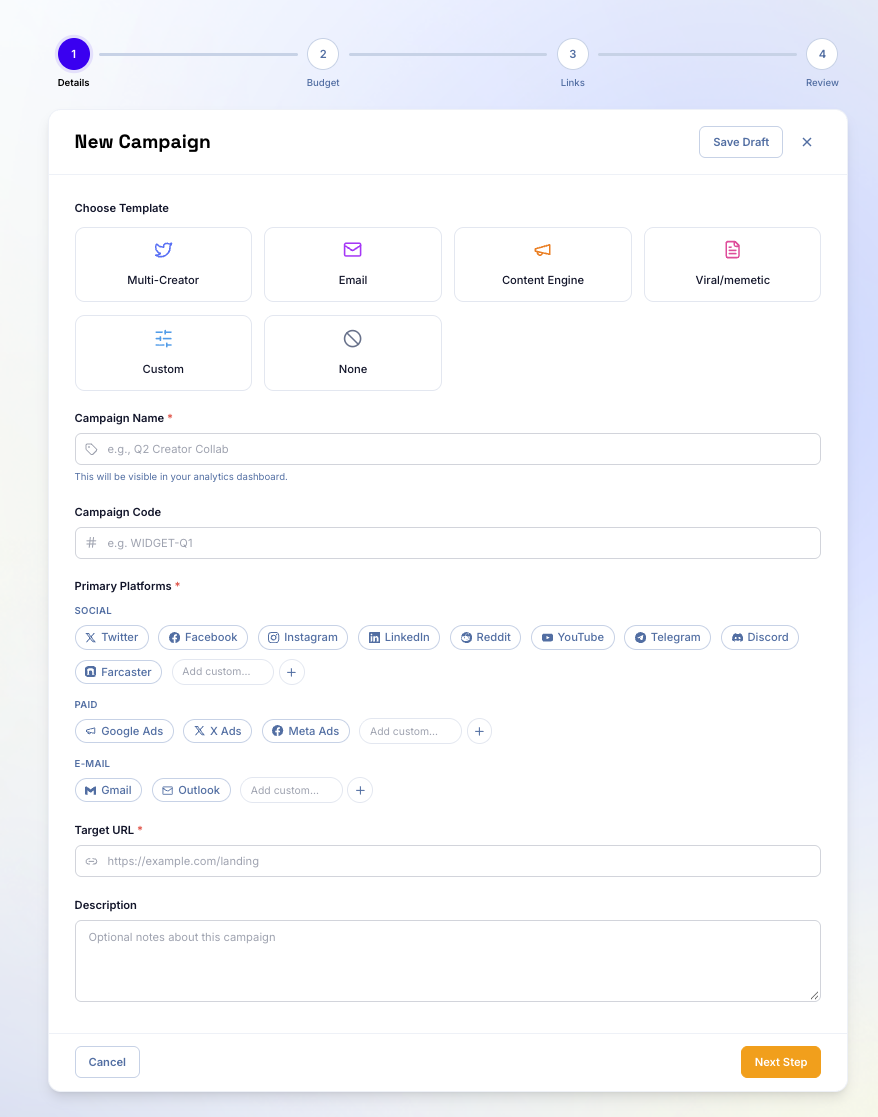Focus the Social Add custom field
This screenshot has width=878, height=1117.
click(222, 672)
